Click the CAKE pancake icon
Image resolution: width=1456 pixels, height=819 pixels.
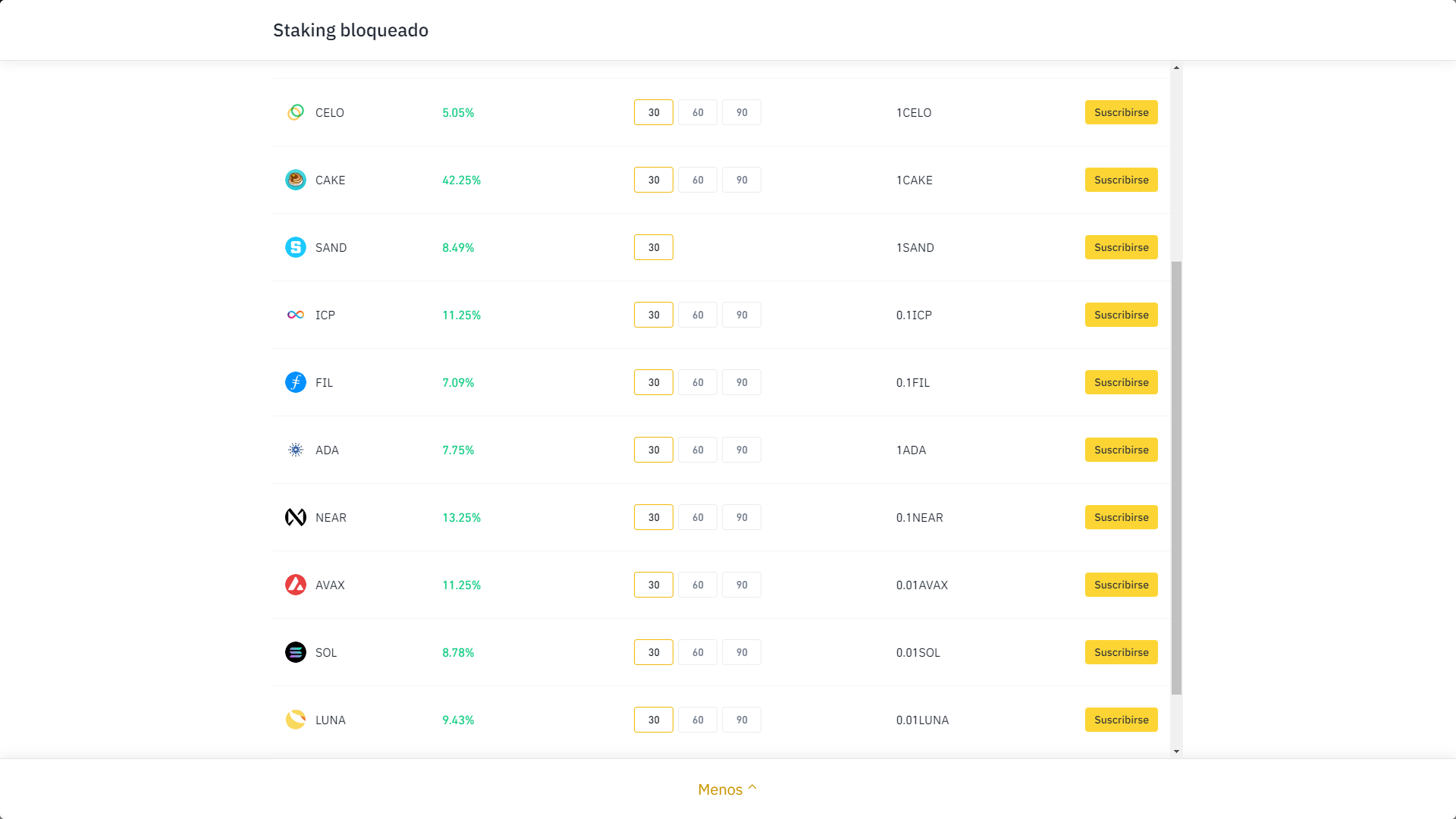pos(296,180)
